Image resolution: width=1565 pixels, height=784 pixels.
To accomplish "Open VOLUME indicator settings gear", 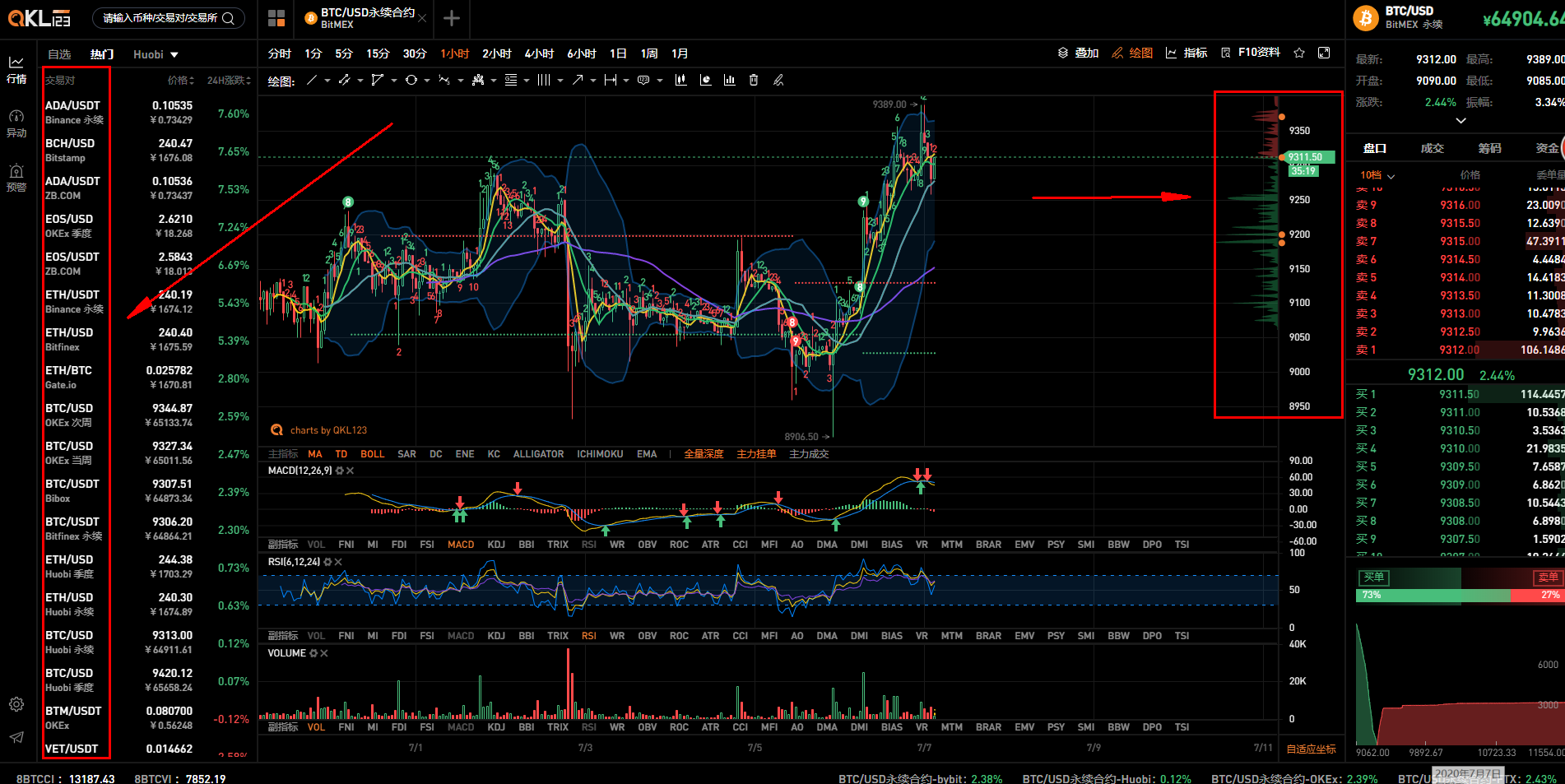I will (x=313, y=653).
